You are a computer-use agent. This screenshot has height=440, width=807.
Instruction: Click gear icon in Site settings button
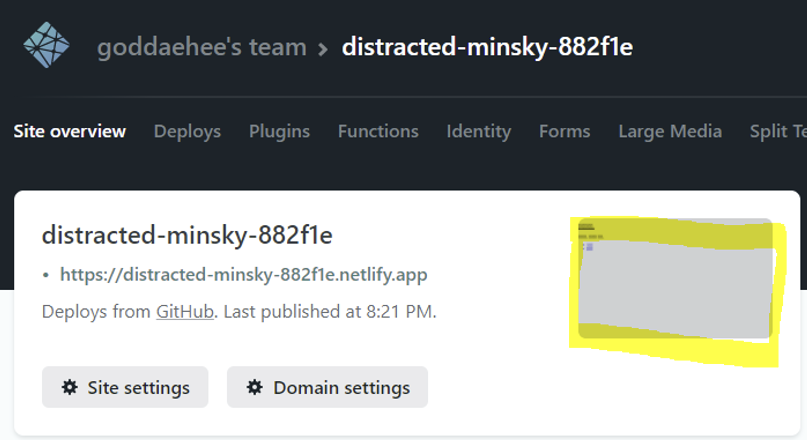[x=69, y=387]
